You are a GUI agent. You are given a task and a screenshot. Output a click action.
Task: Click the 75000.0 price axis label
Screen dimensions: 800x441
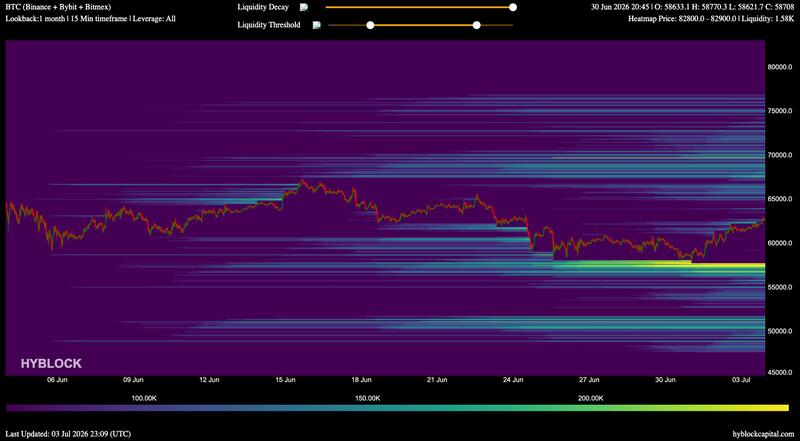point(780,111)
